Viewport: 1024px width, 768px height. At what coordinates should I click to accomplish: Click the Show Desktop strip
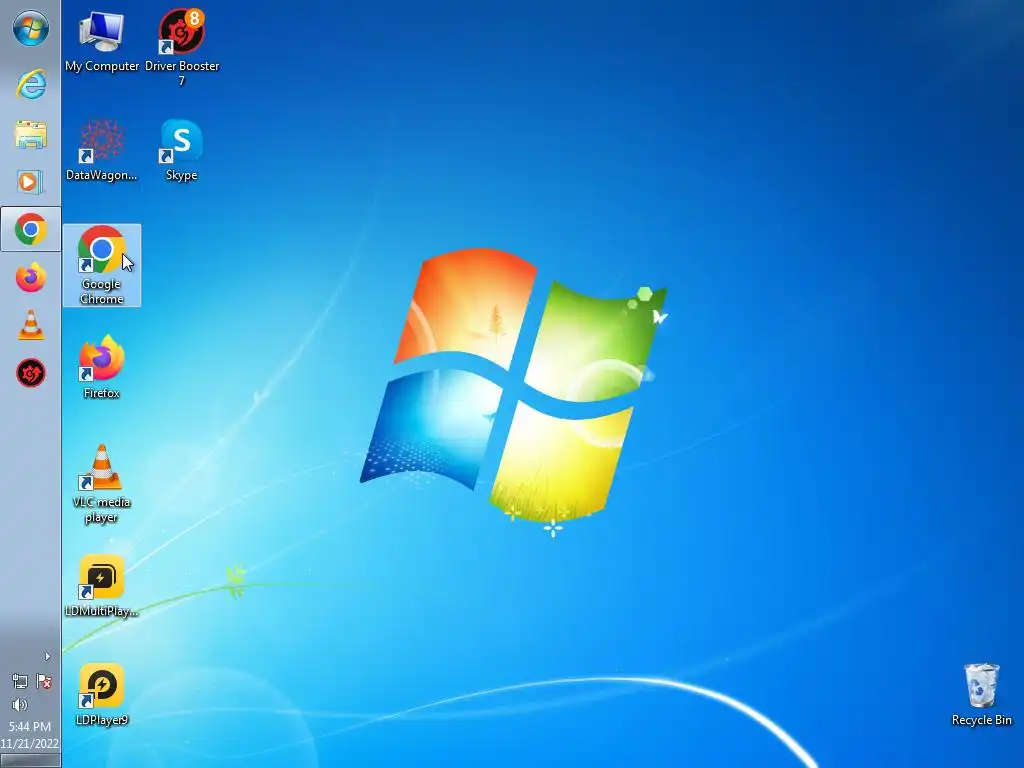pos(30,761)
